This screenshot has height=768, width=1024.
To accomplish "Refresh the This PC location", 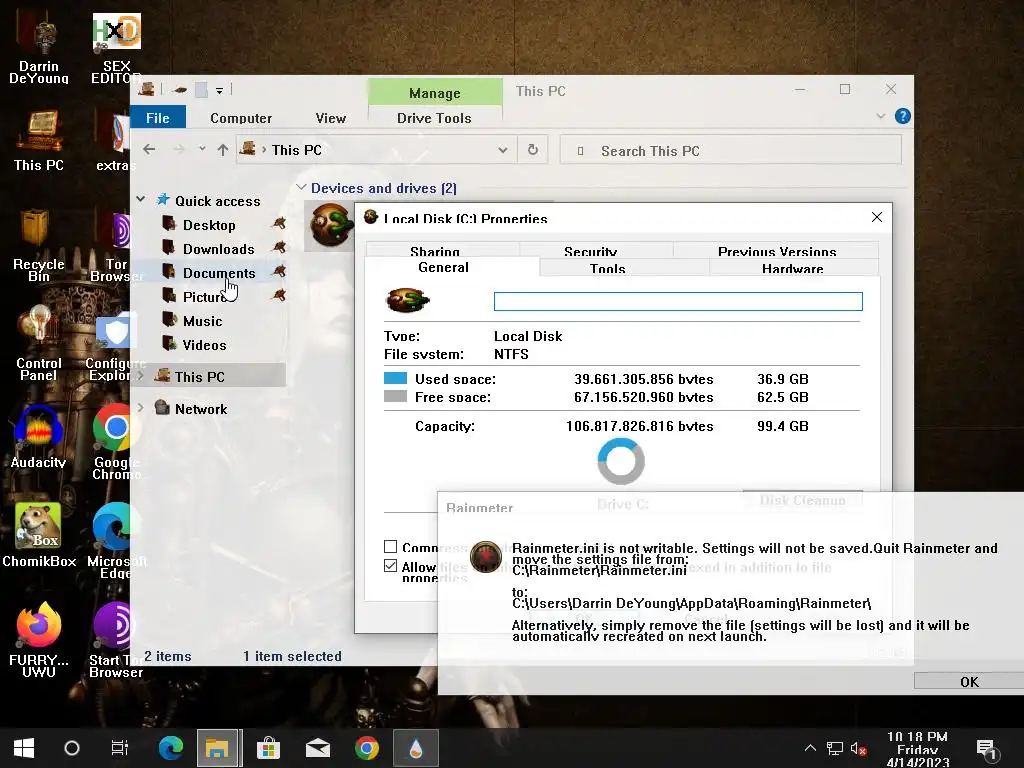I will (x=533, y=150).
